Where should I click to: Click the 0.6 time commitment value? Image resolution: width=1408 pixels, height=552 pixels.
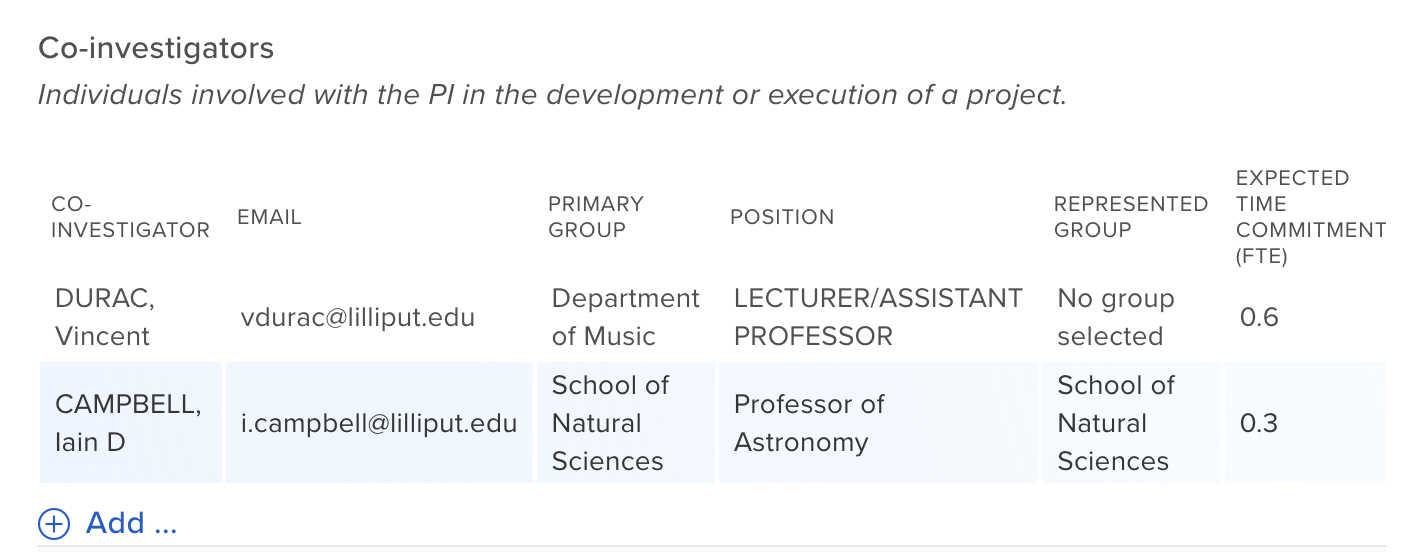tap(1259, 317)
